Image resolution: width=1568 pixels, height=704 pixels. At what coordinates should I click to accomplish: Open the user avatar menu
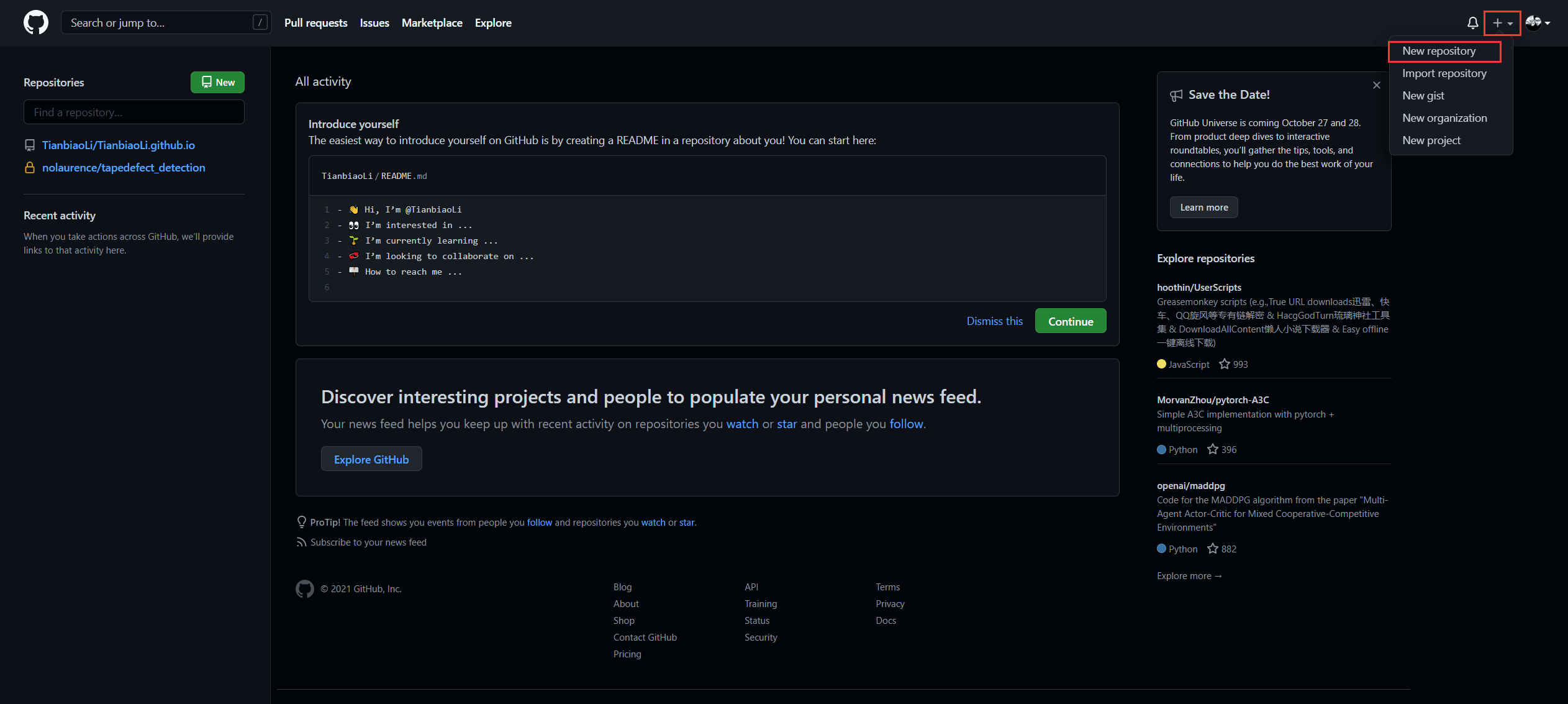click(x=1538, y=23)
